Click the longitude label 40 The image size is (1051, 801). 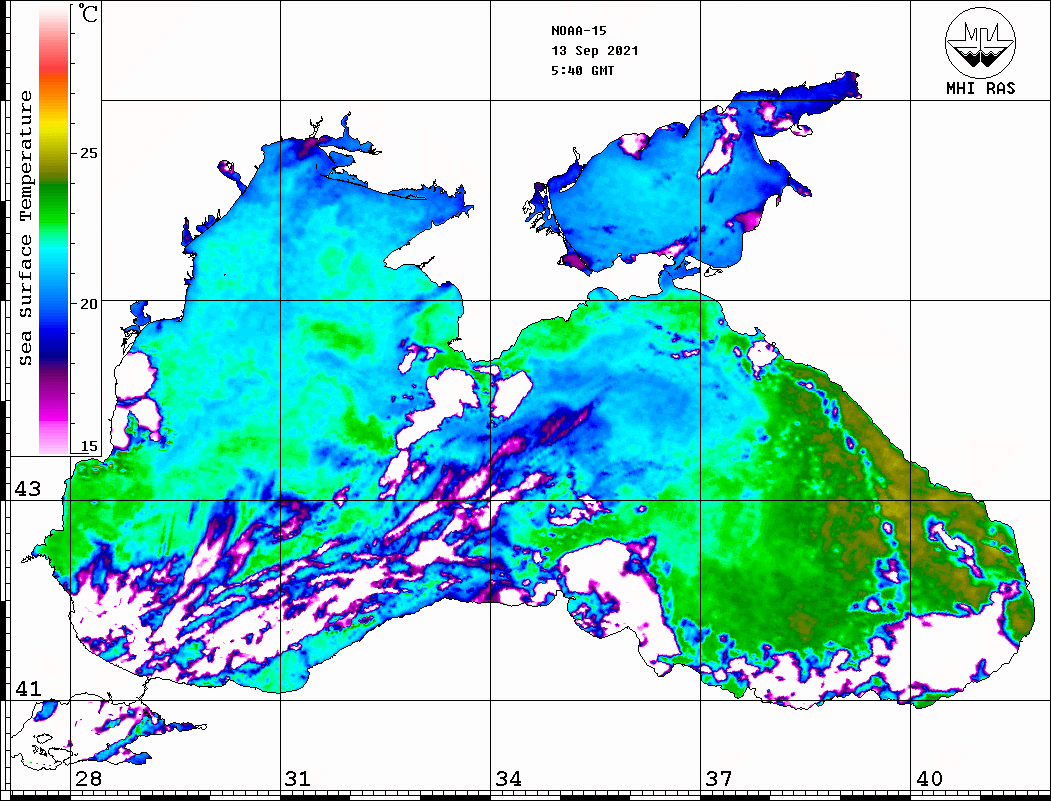click(929, 778)
